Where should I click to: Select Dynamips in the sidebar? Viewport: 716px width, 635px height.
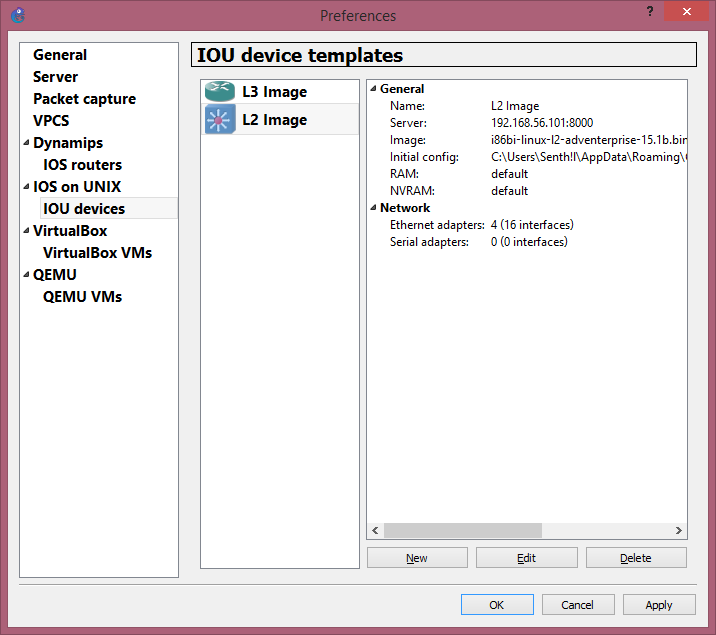(68, 142)
